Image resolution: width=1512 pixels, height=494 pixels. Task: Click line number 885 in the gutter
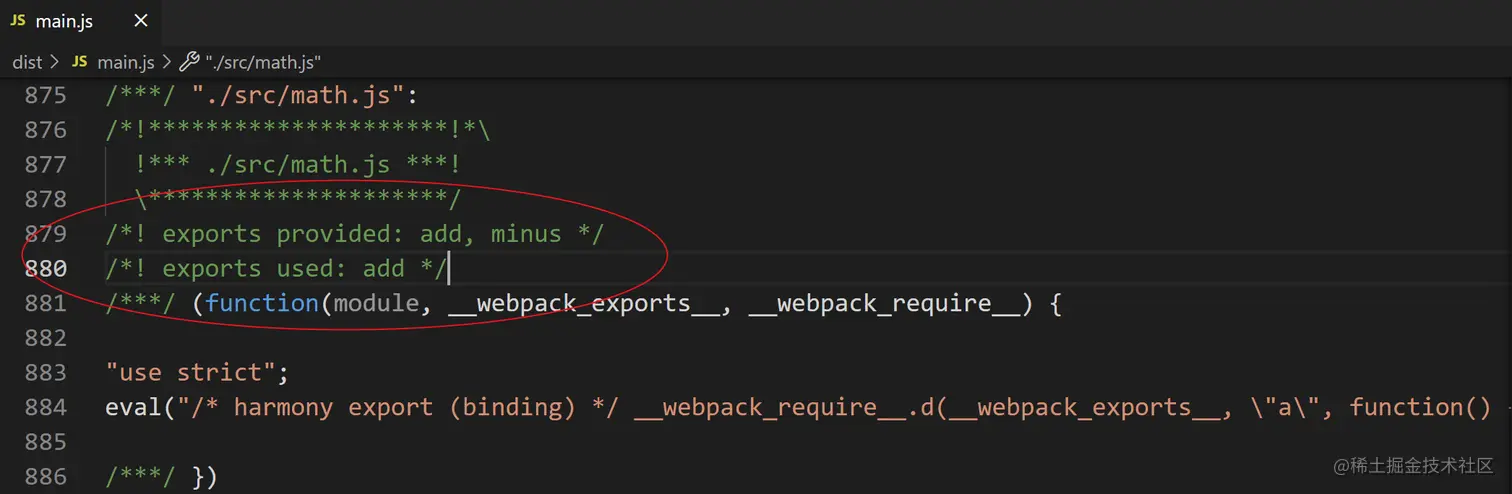pos(46,442)
